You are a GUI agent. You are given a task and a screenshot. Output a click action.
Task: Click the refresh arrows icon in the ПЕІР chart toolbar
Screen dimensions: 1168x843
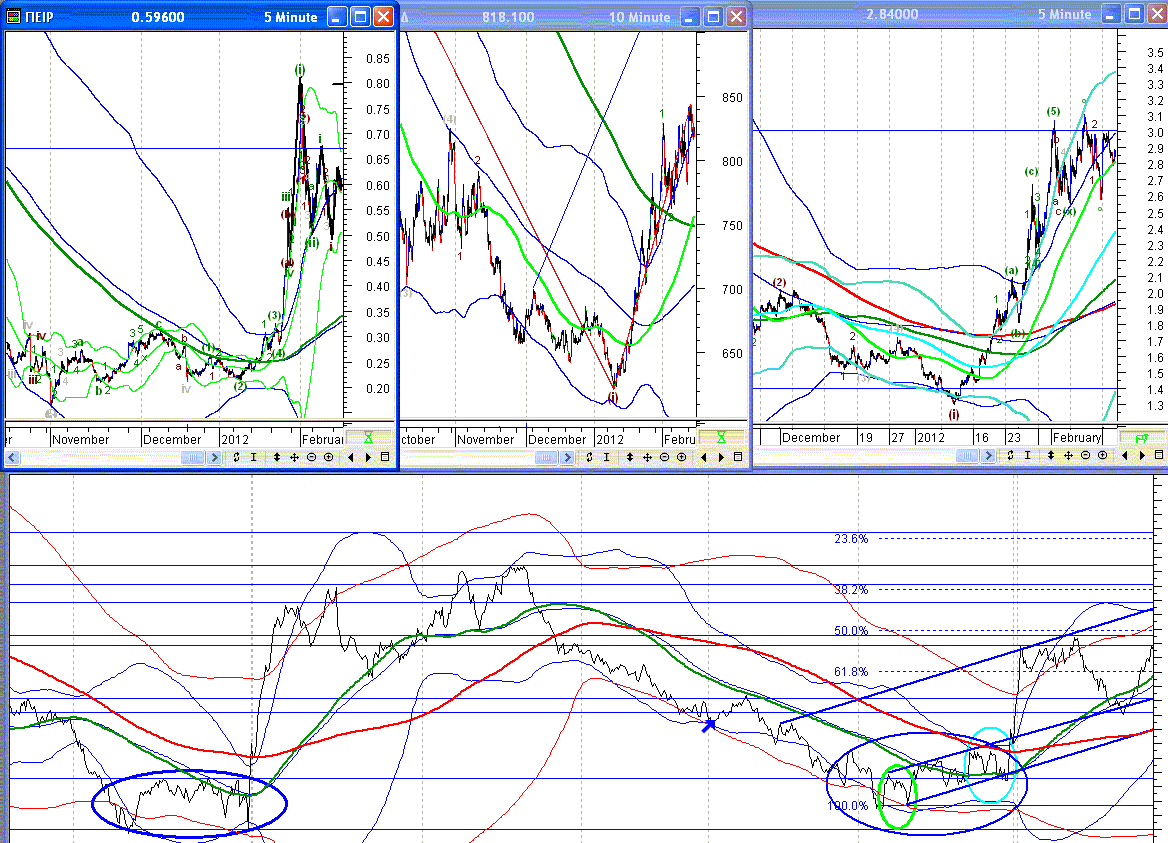pos(236,457)
